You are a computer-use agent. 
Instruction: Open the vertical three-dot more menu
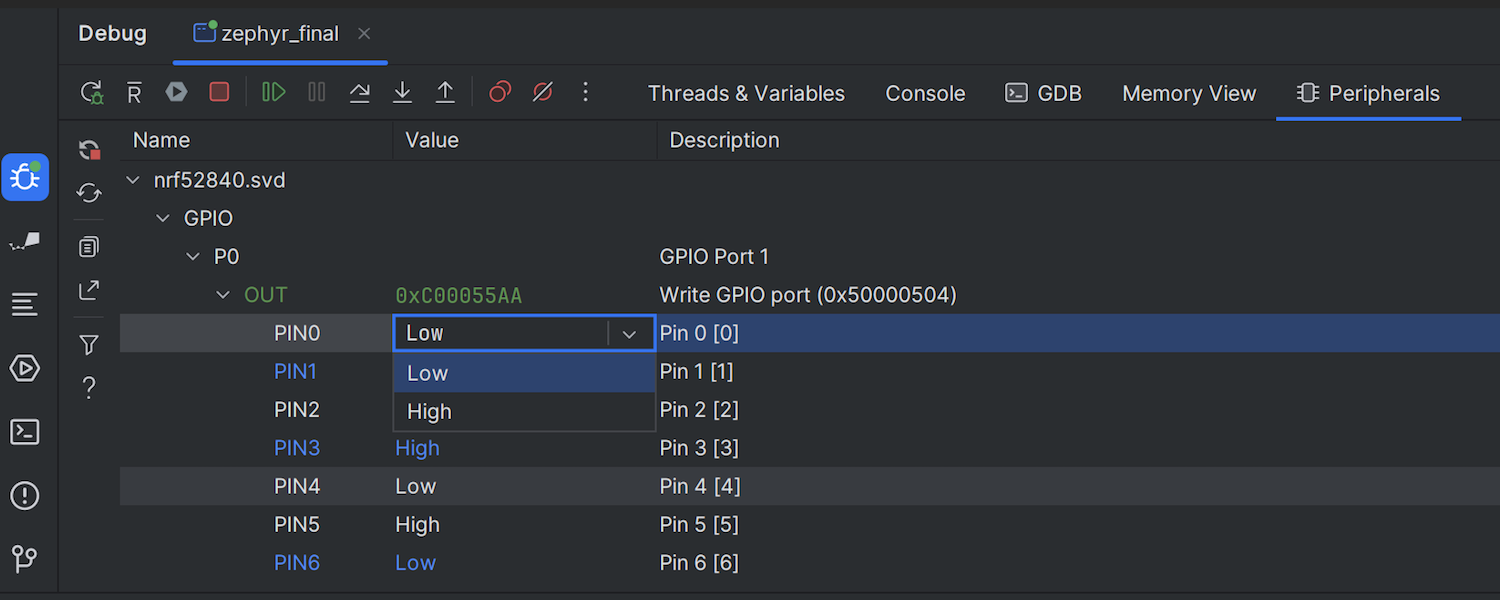pos(586,93)
